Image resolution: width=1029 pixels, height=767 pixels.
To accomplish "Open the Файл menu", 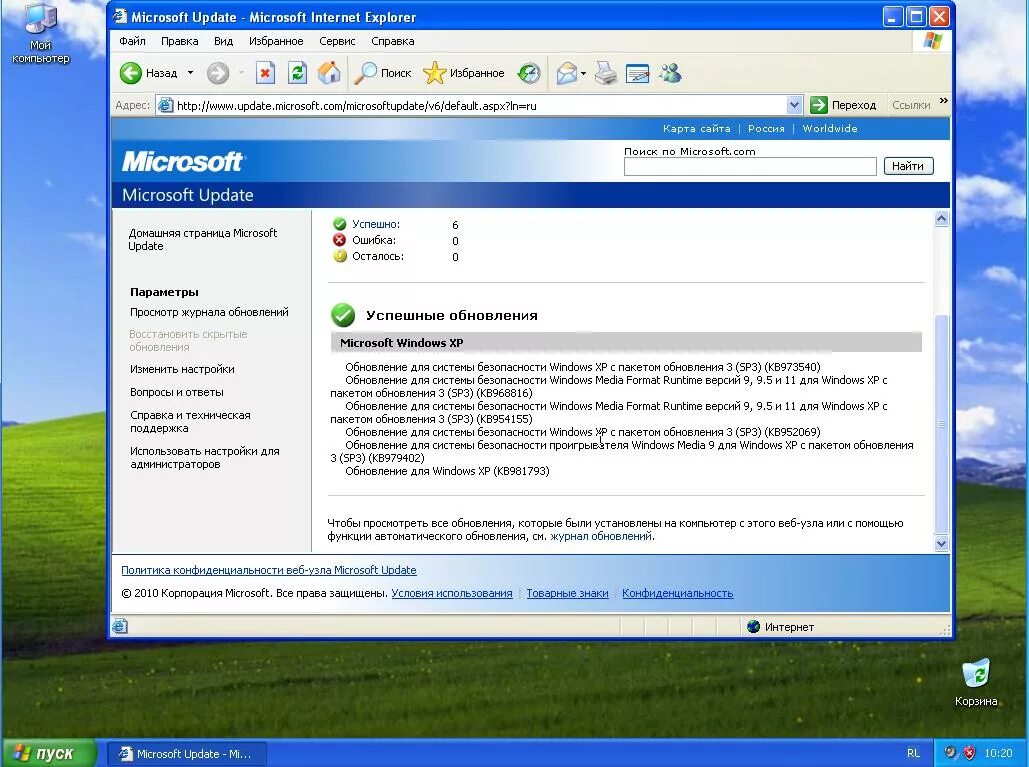I will 132,41.
